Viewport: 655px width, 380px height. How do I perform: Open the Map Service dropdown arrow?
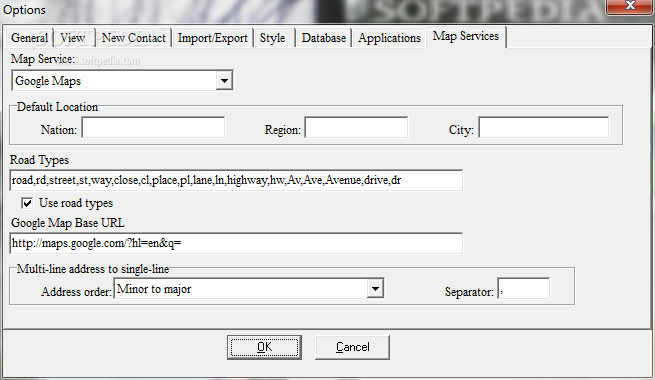(224, 81)
